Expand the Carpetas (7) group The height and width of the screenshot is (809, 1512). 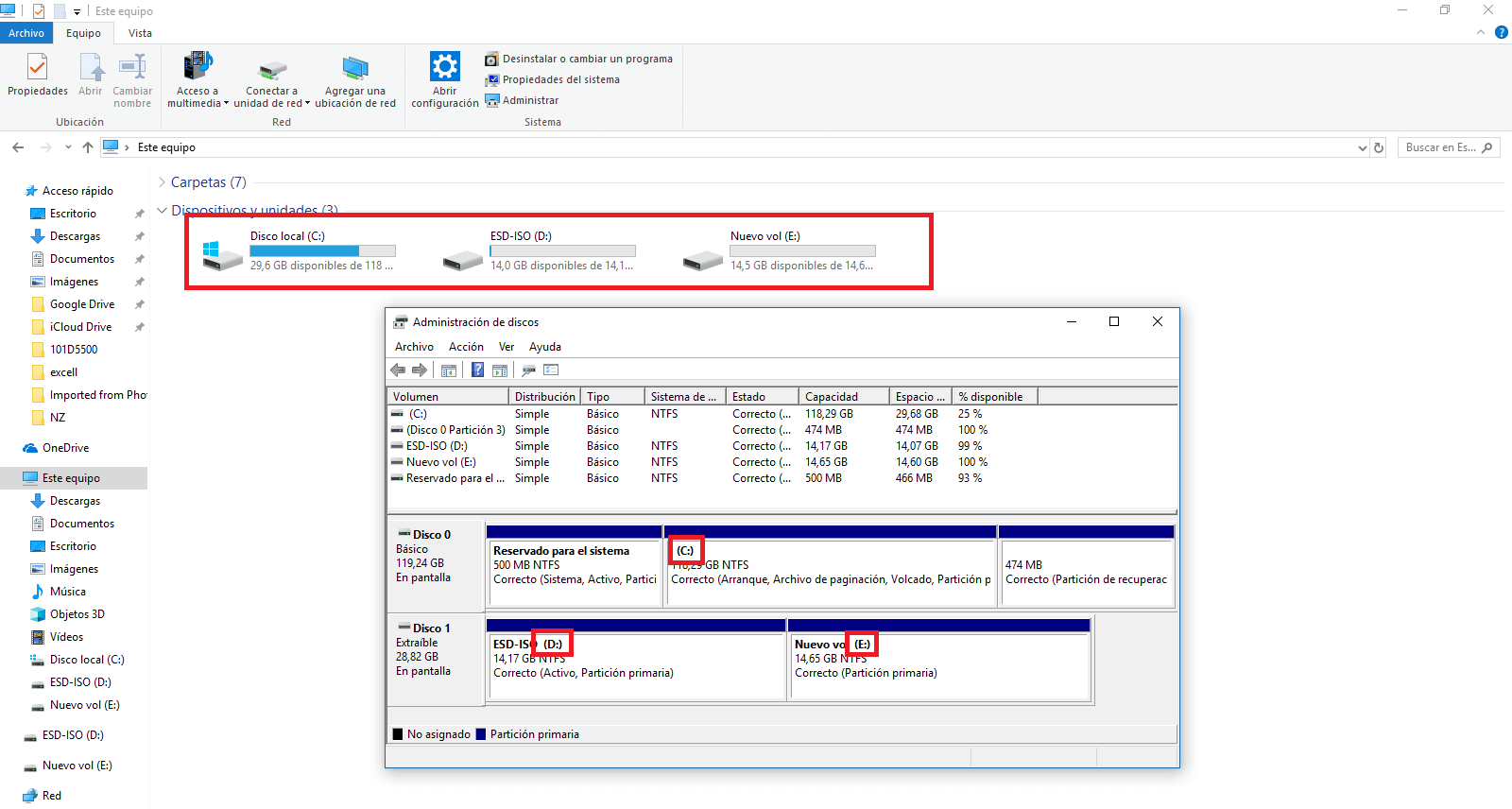coord(162,182)
